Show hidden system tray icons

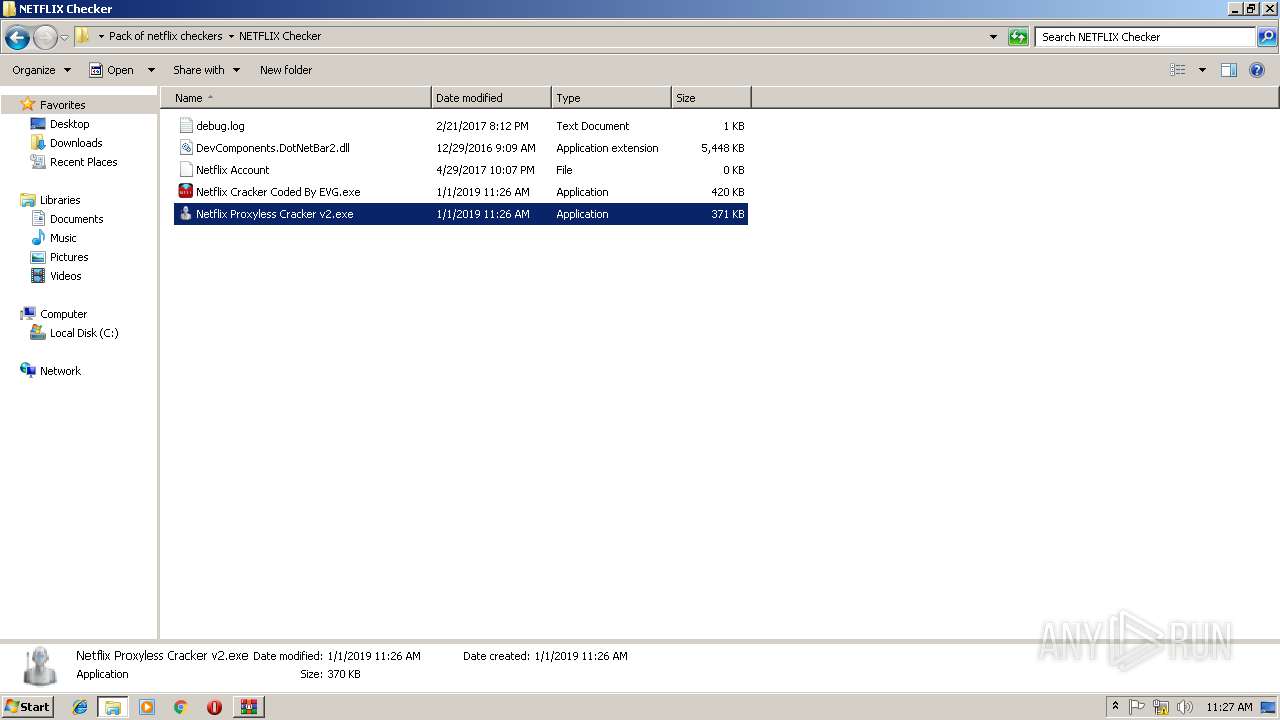point(1115,707)
